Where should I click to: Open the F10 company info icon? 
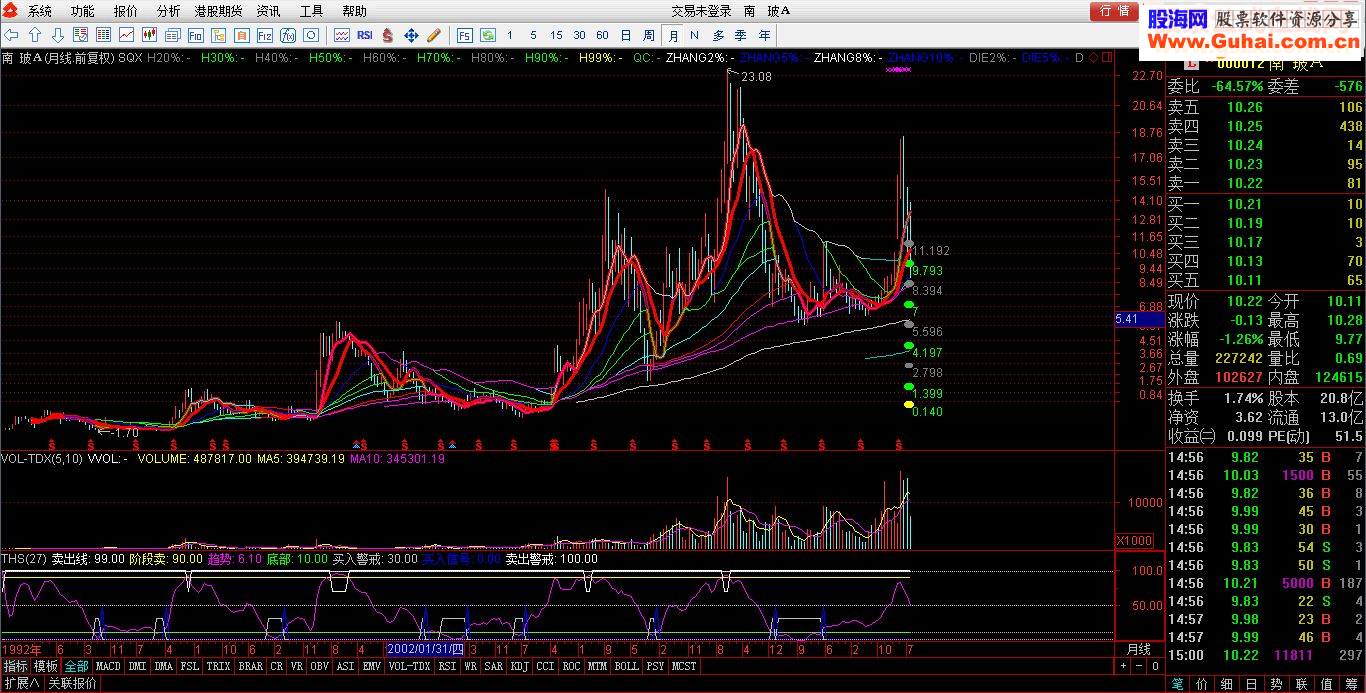click(x=195, y=35)
